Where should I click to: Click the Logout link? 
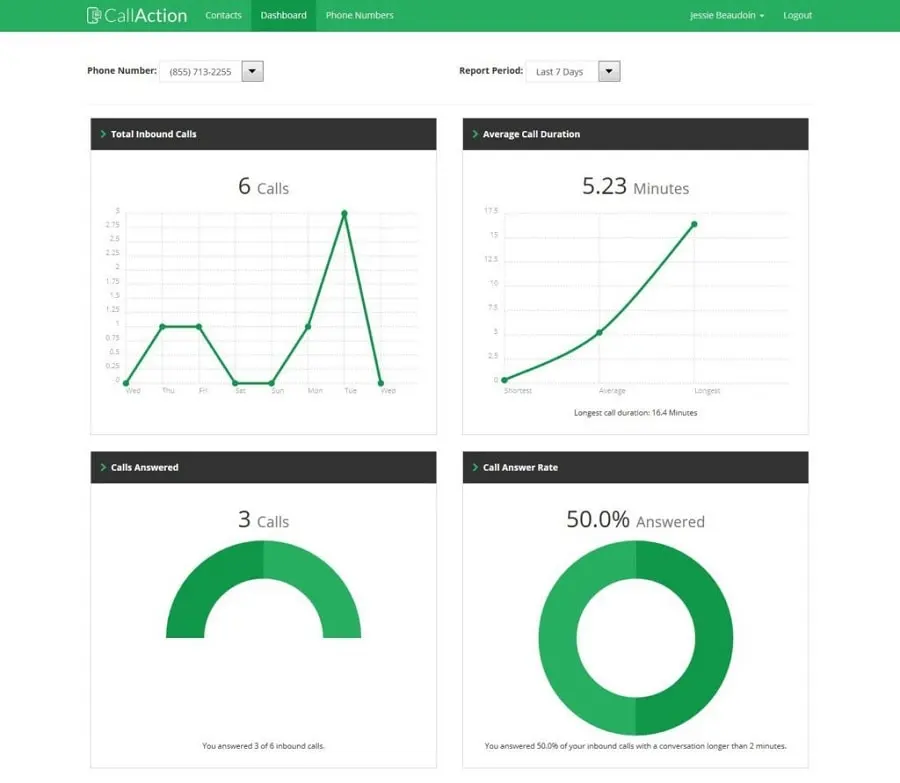(797, 15)
